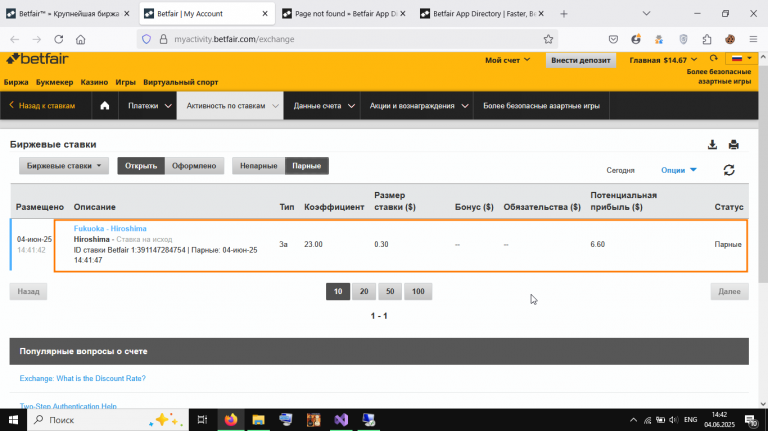Open the Биржевые ставки dropdown

click(x=64, y=166)
